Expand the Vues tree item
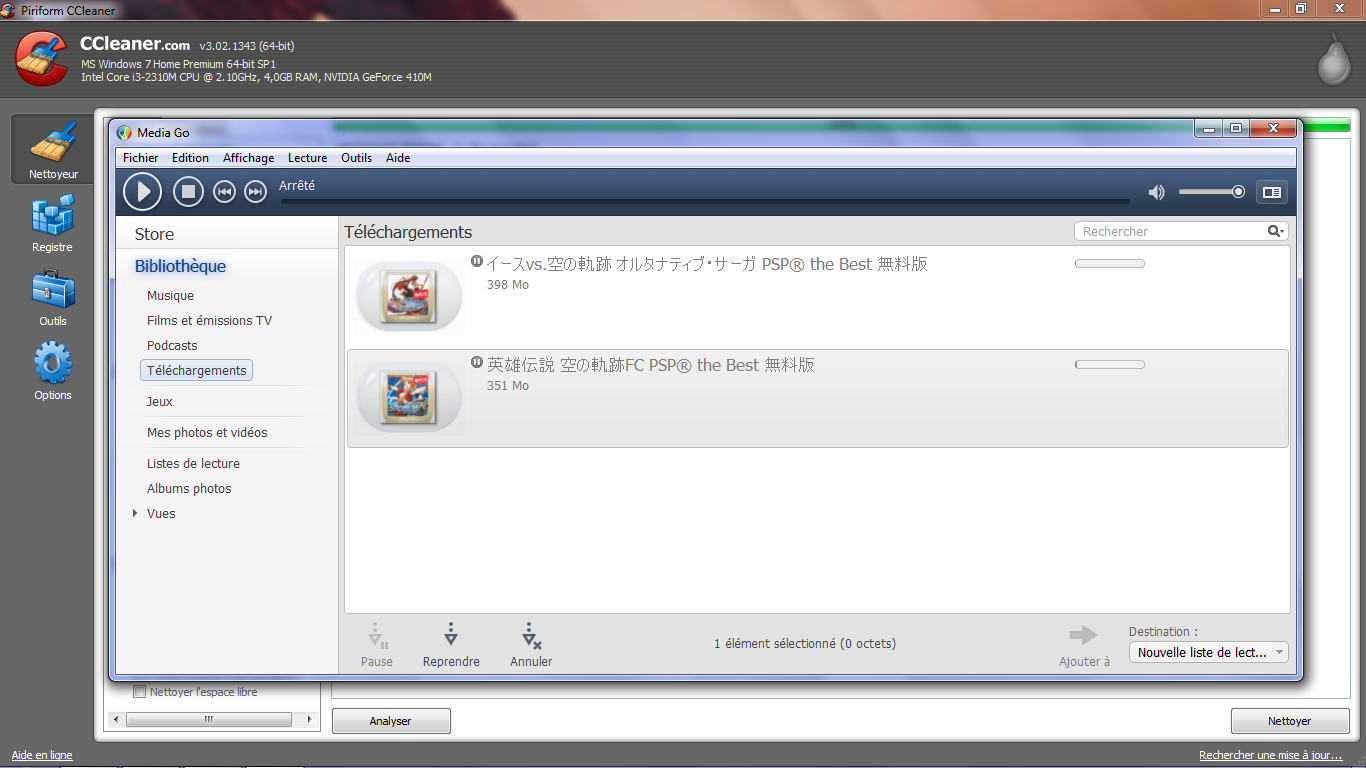 point(135,513)
